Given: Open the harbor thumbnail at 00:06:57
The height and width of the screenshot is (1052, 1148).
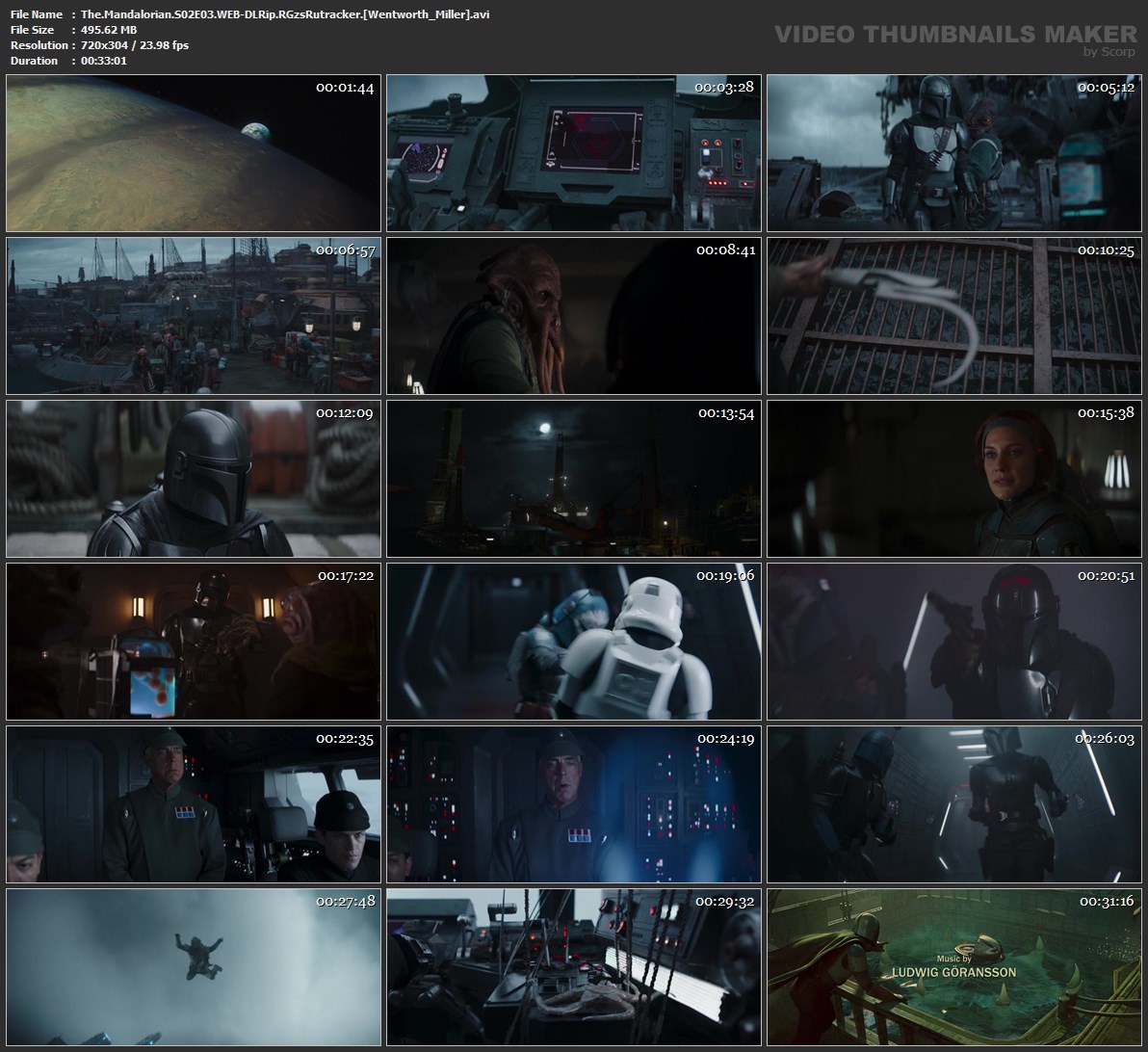Looking at the screenshot, I should pyautogui.click(x=194, y=316).
